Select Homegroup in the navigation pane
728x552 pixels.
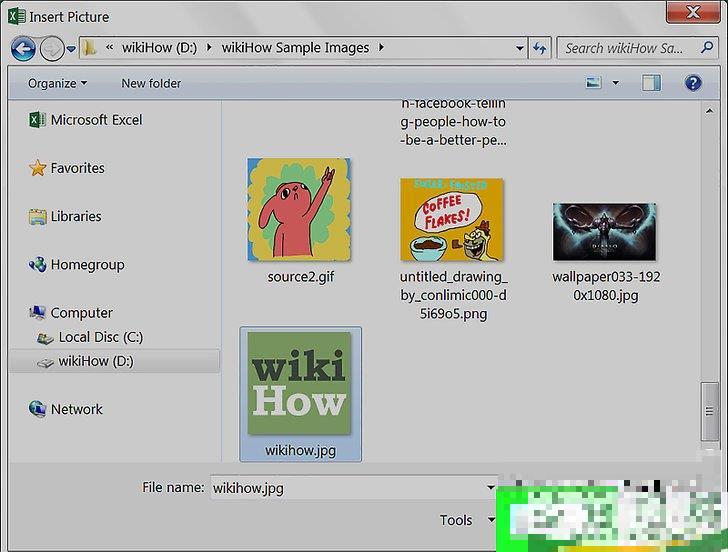[x=87, y=265]
